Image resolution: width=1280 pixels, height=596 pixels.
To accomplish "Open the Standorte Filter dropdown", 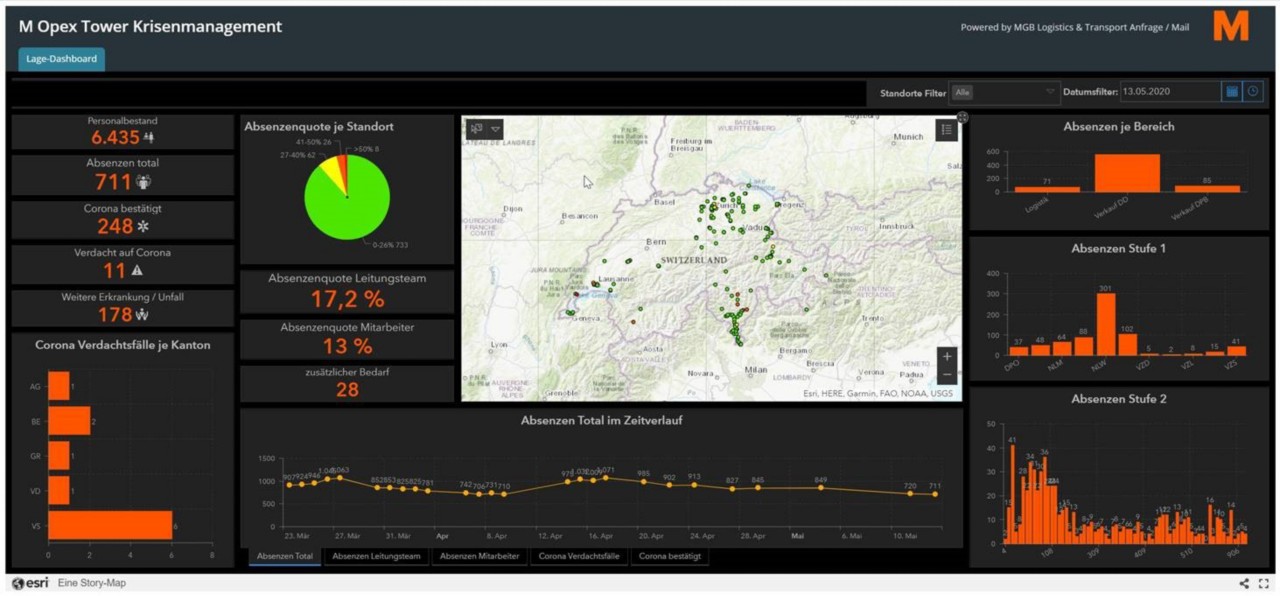I will tap(1004, 92).
